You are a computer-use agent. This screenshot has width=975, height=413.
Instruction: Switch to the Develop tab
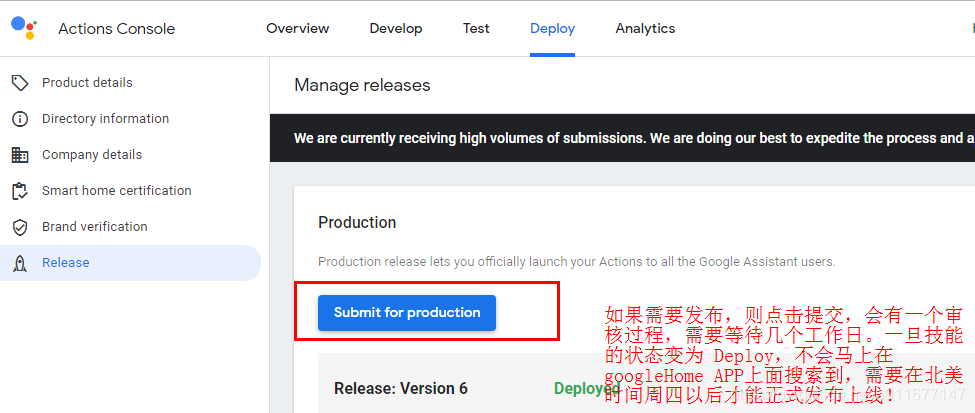coord(396,29)
